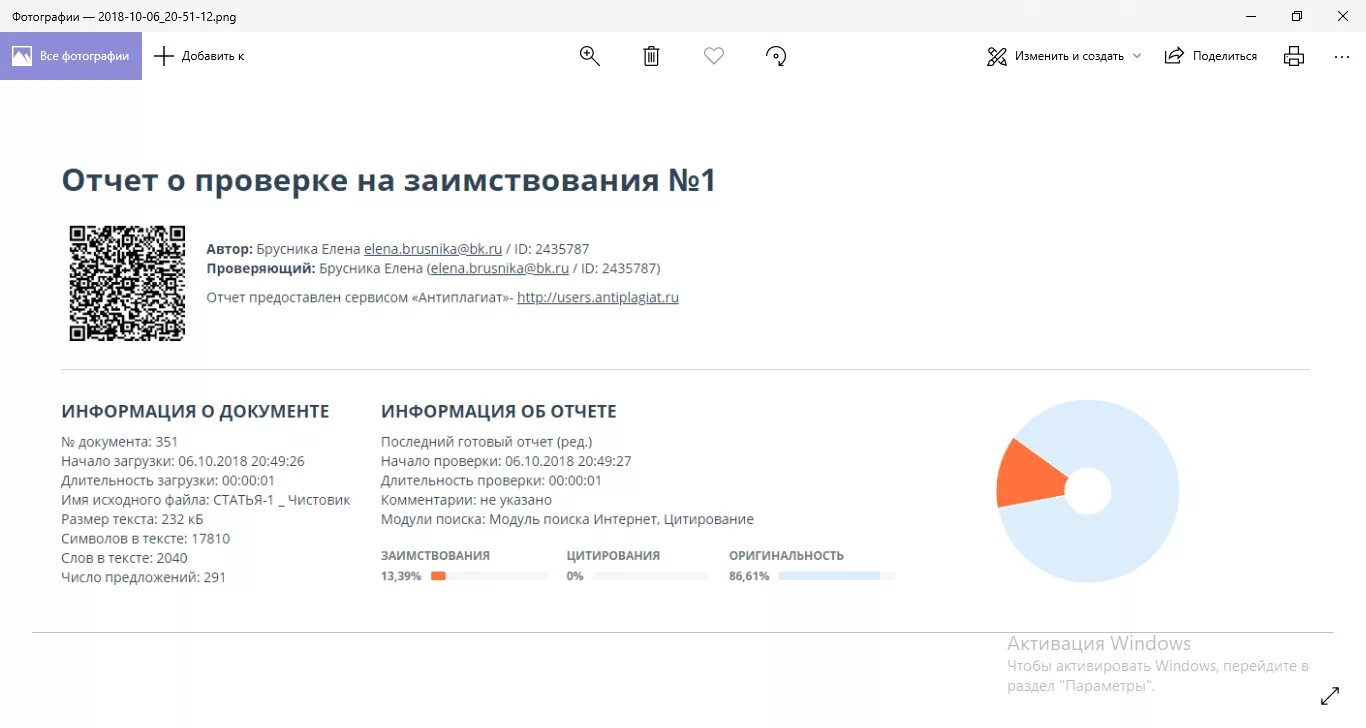
Task: Enter full screen with expand arrows icon
Action: [x=1330, y=696]
